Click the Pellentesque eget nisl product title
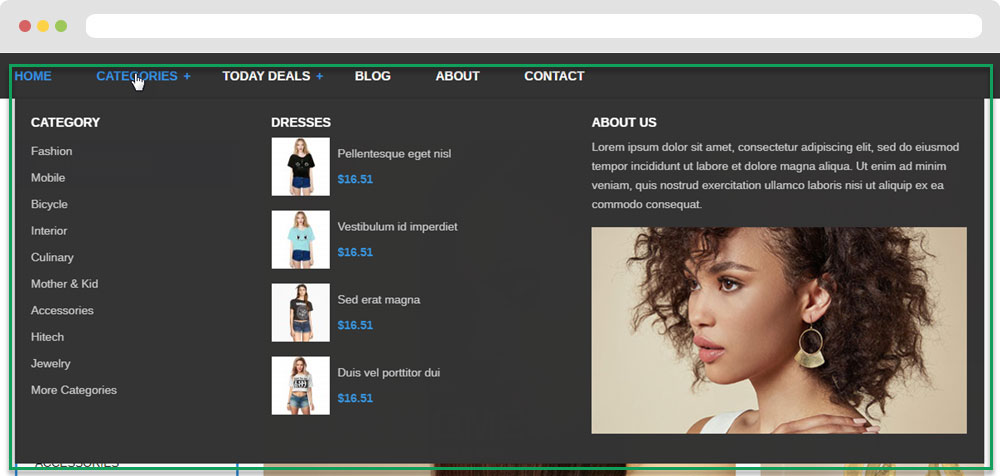 click(x=394, y=154)
